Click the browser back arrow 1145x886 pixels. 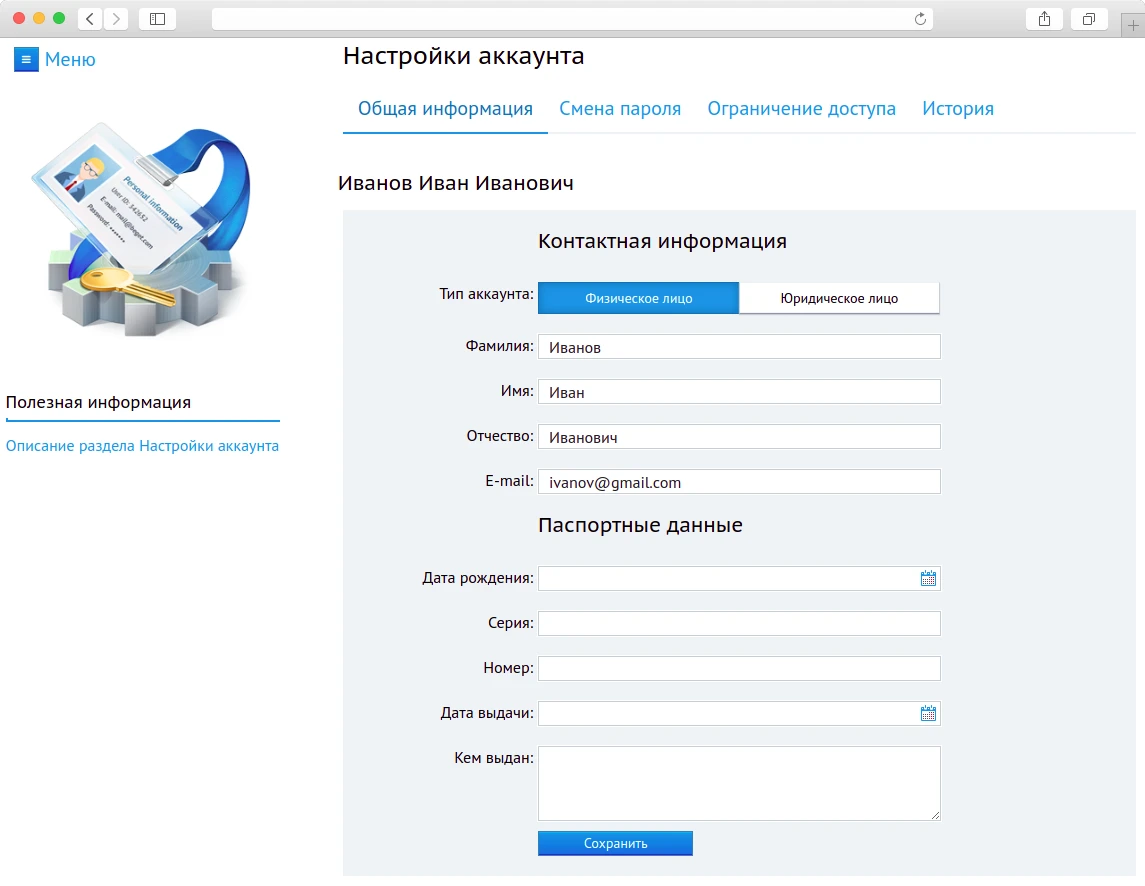tap(89, 17)
